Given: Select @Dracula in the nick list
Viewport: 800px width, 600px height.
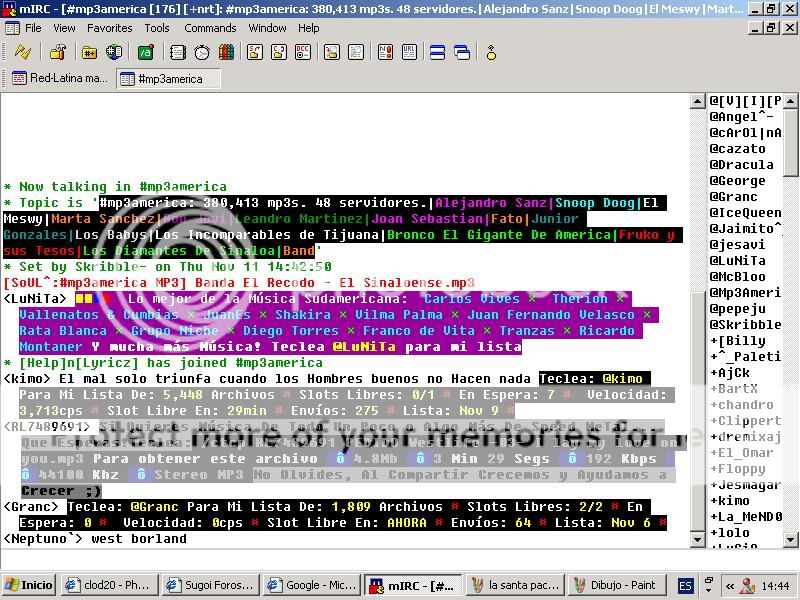Looking at the screenshot, I should (741, 165).
